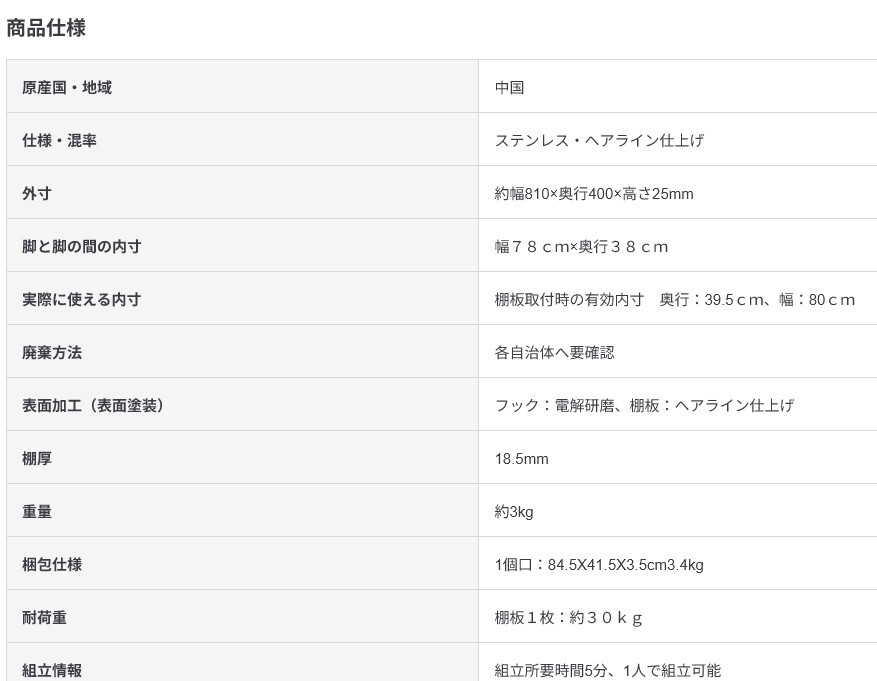Click 棚板１枚：約３０ｋｇ load capacity
This screenshot has width=877, height=681.
[568, 618]
